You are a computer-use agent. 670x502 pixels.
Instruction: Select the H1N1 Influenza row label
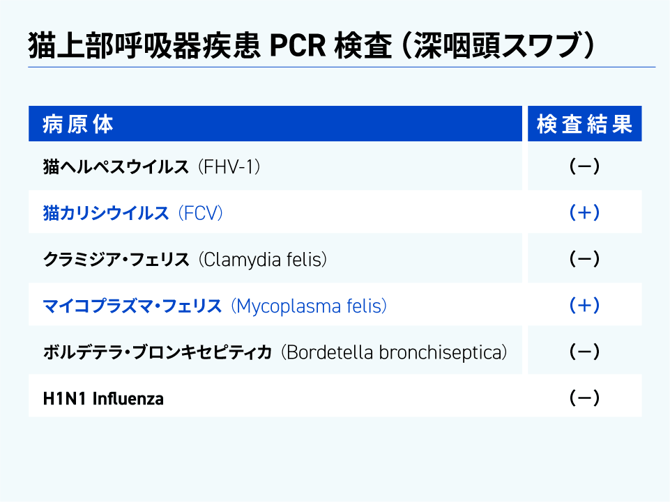click(103, 400)
